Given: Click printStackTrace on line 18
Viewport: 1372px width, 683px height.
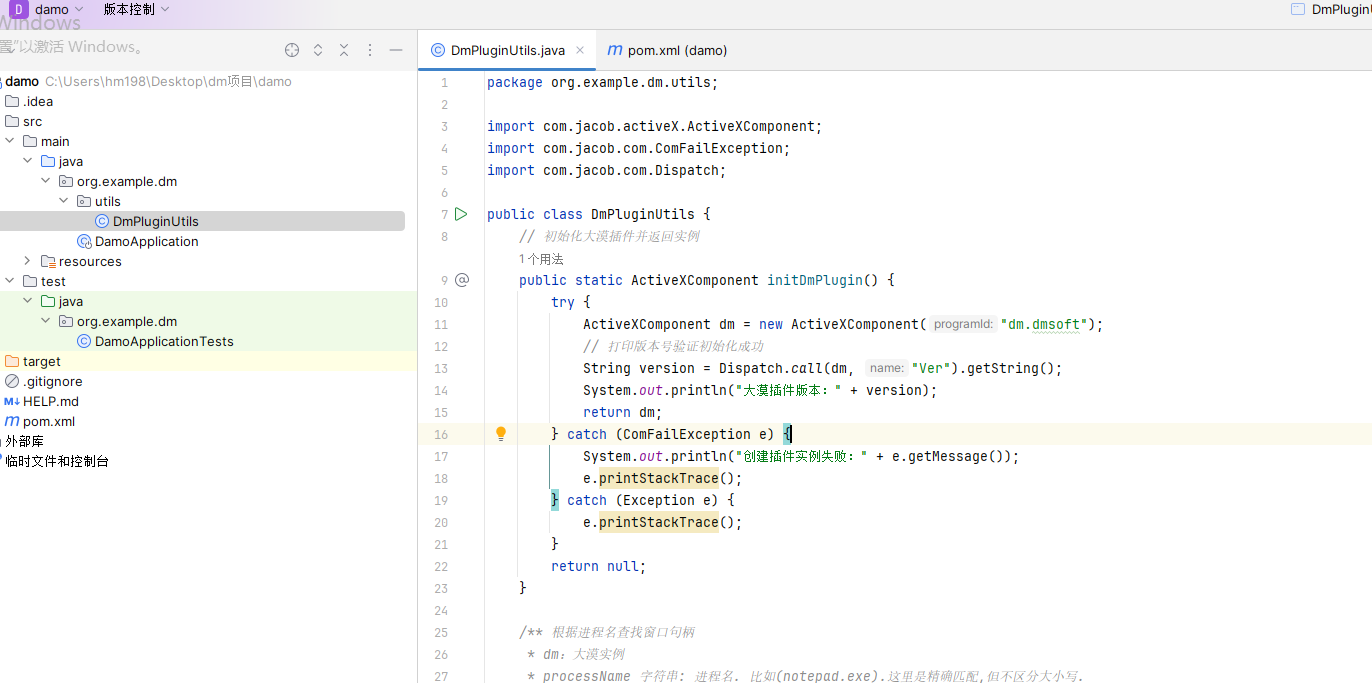Looking at the screenshot, I should [659, 478].
